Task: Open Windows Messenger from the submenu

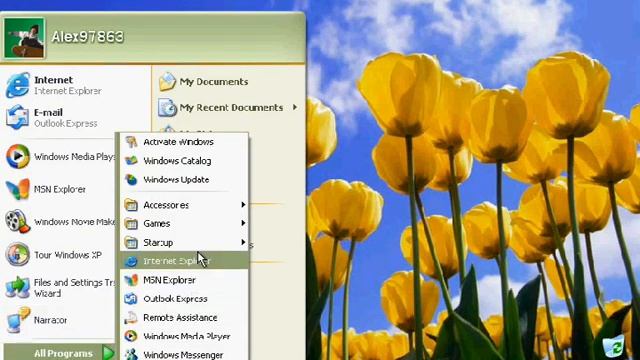Action: pos(184,354)
